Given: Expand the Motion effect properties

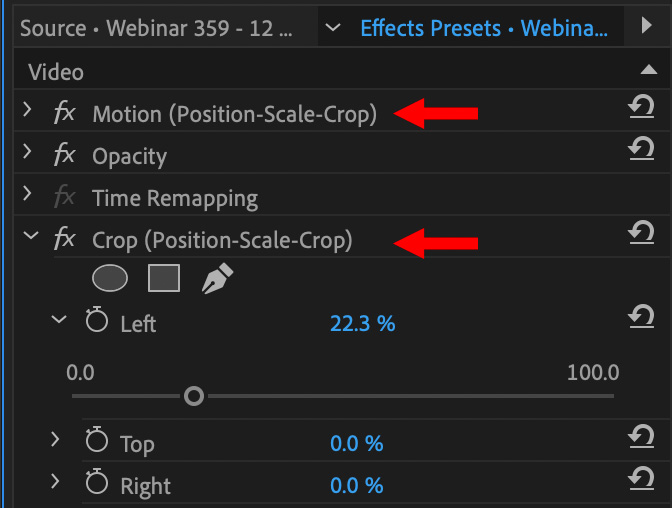Looking at the screenshot, I should (28, 112).
